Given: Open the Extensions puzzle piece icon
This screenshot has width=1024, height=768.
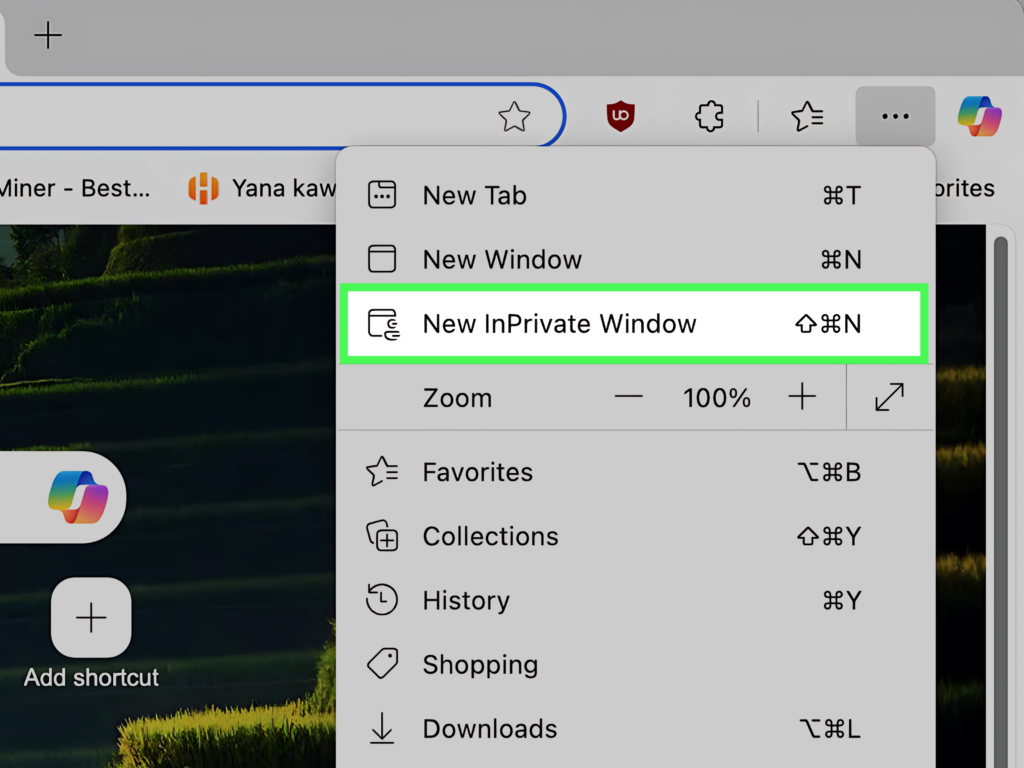Looking at the screenshot, I should coord(709,117).
